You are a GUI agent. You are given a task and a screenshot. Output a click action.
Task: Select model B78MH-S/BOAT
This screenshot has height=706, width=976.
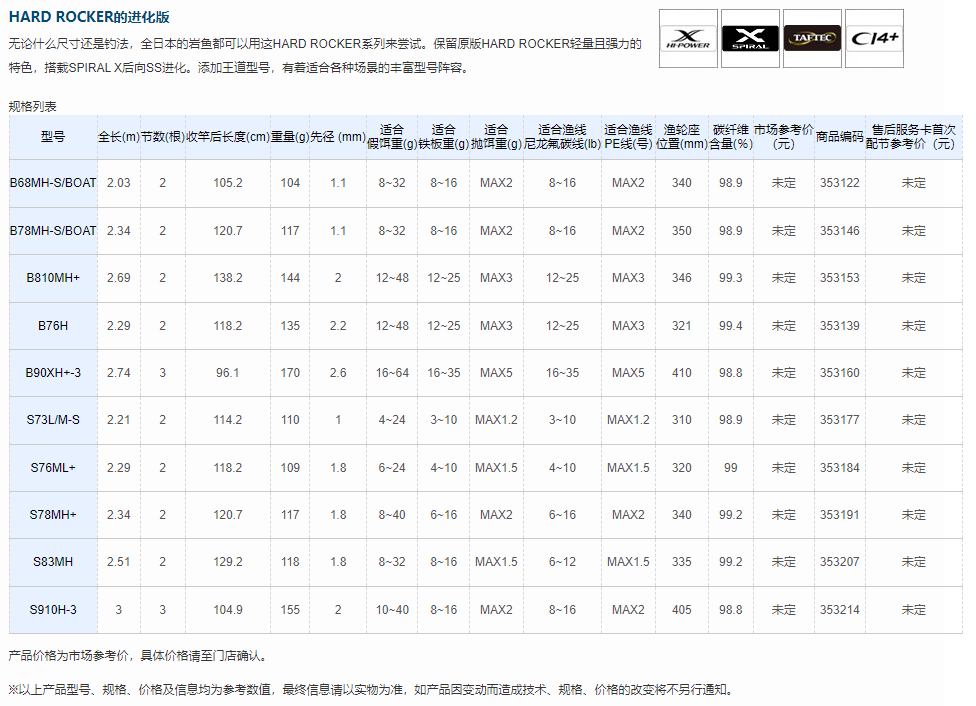[x=53, y=231]
